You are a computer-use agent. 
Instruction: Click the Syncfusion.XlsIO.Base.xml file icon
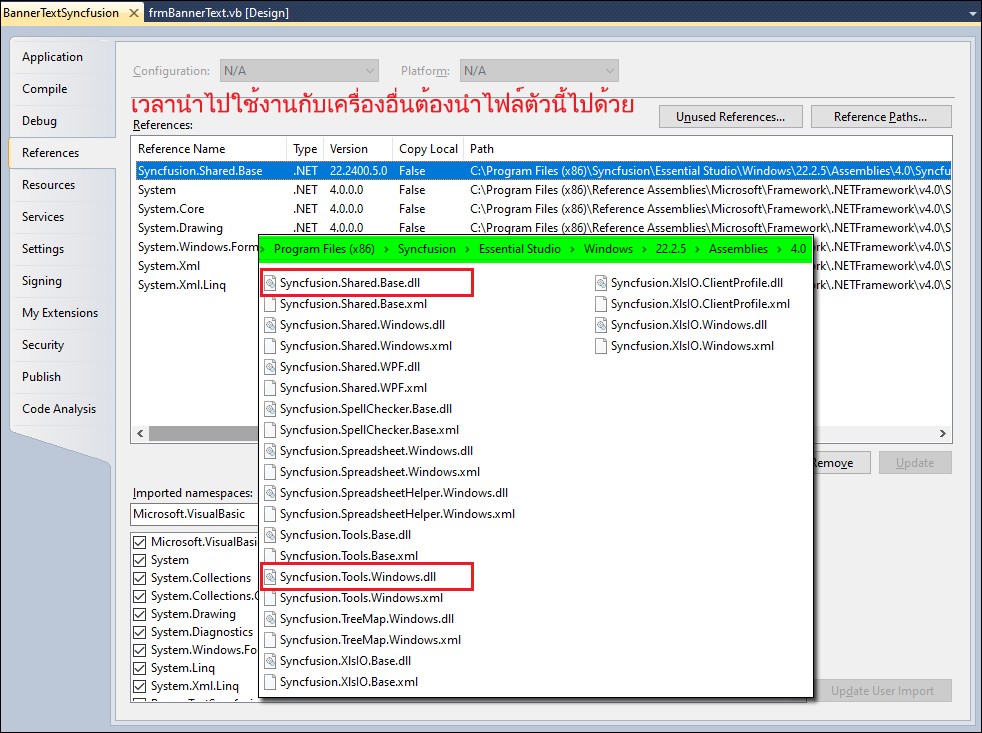270,682
